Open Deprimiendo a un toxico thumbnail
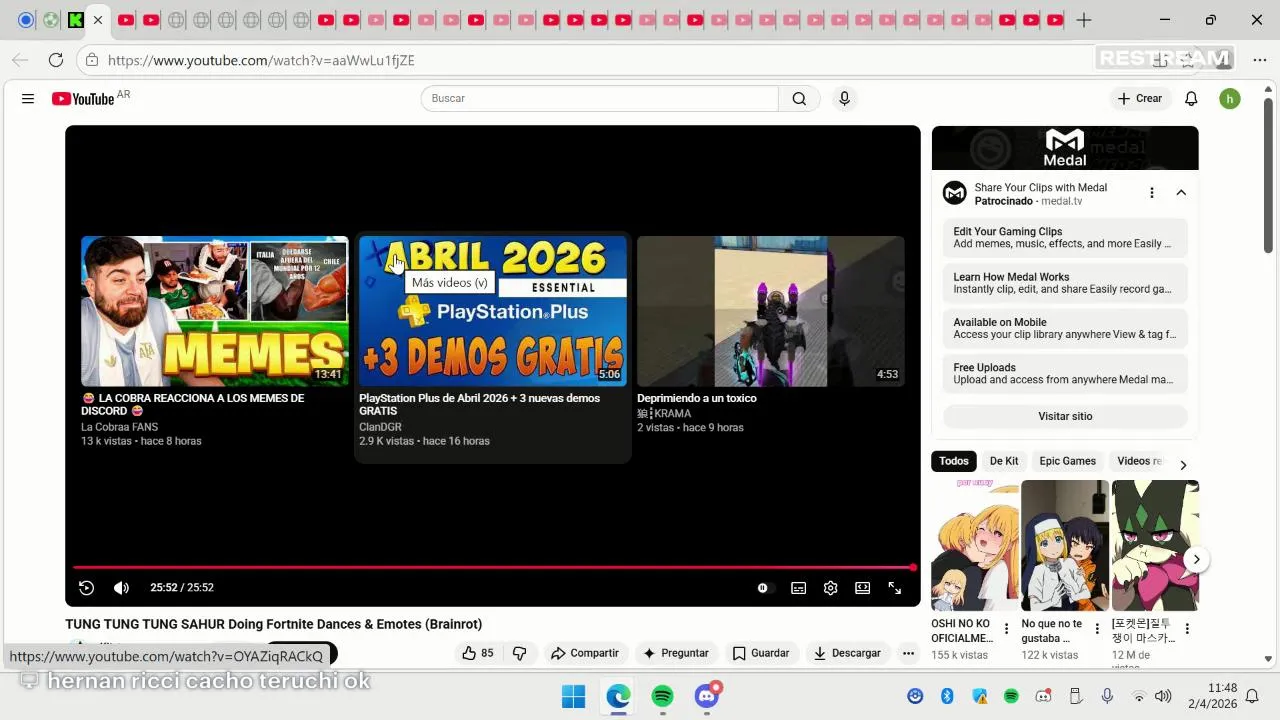Viewport: 1280px width, 720px height. pyautogui.click(x=771, y=311)
